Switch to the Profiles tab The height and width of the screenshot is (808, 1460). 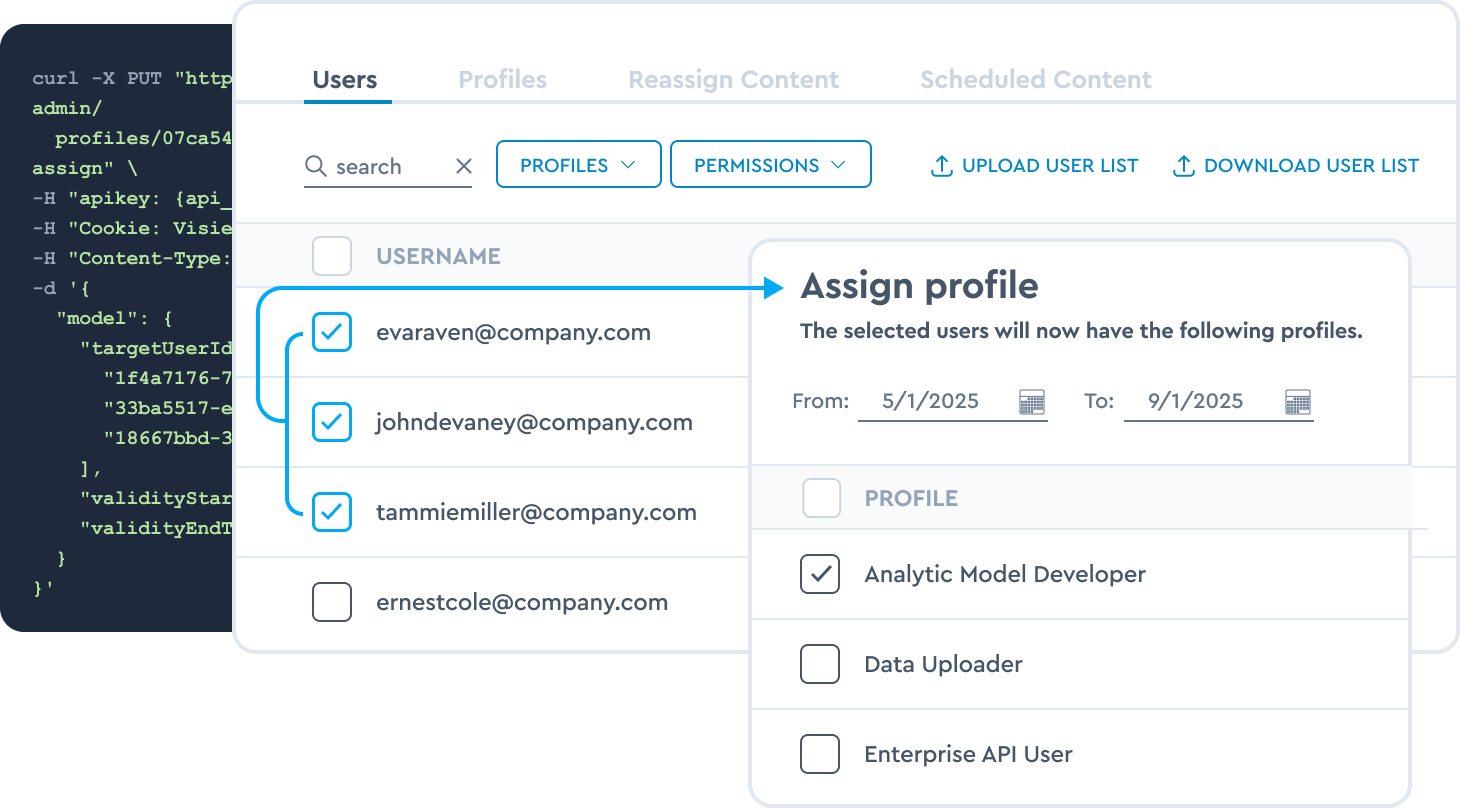tap(503, 80)
